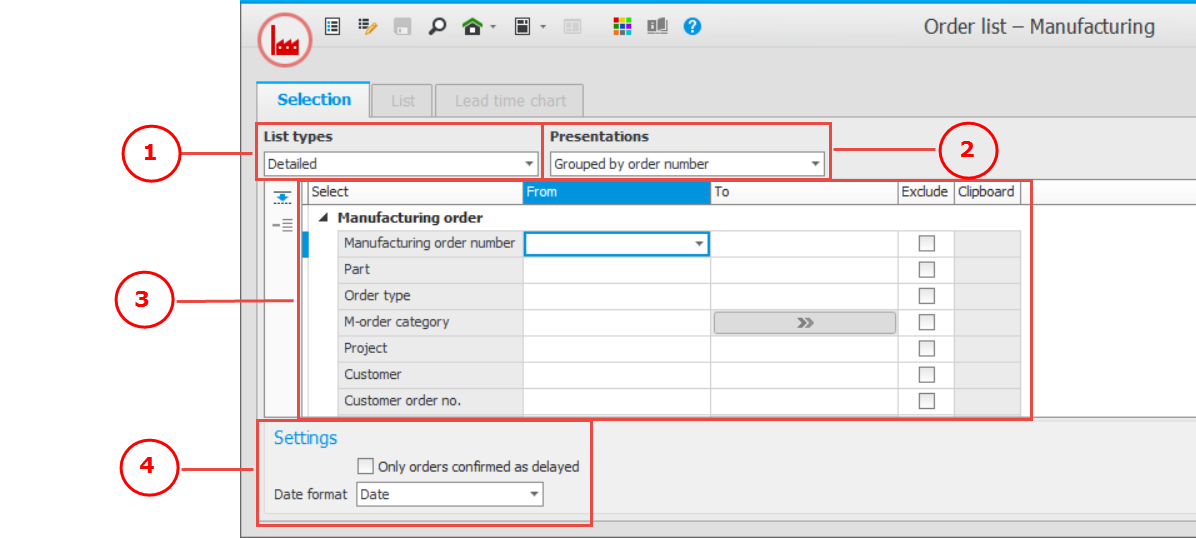Click the edit list pencil icon
Image resolution: width=1196 pixels, height=538 pixels.
tap(367, 27)
